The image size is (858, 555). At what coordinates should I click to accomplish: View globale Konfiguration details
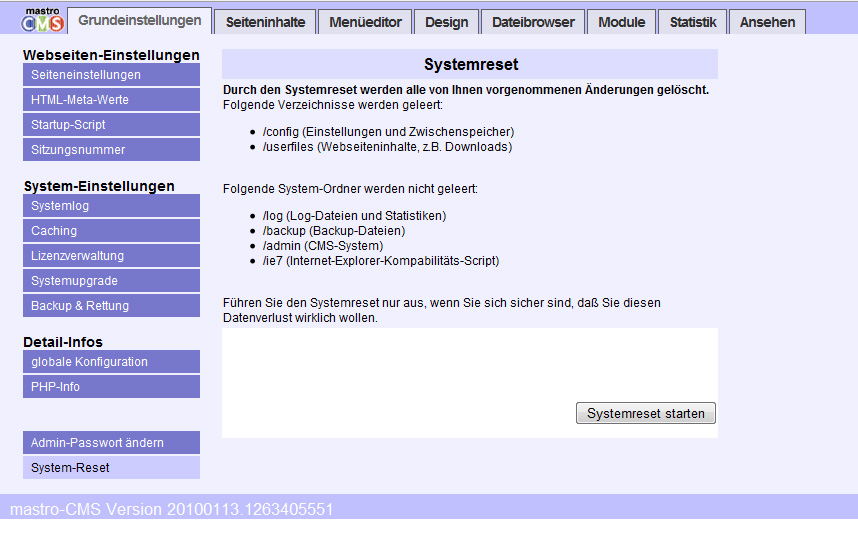111,362
